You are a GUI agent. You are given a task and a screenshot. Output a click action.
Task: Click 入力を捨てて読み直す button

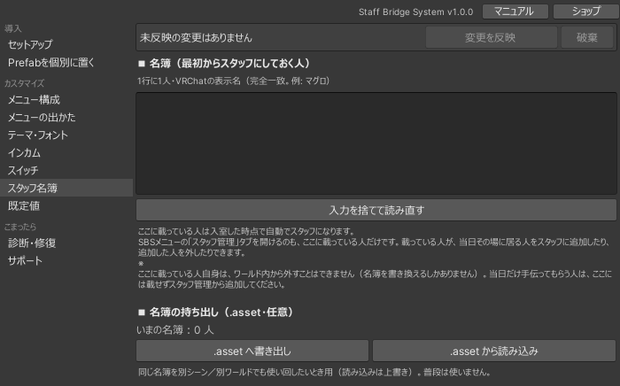(376, 210)
